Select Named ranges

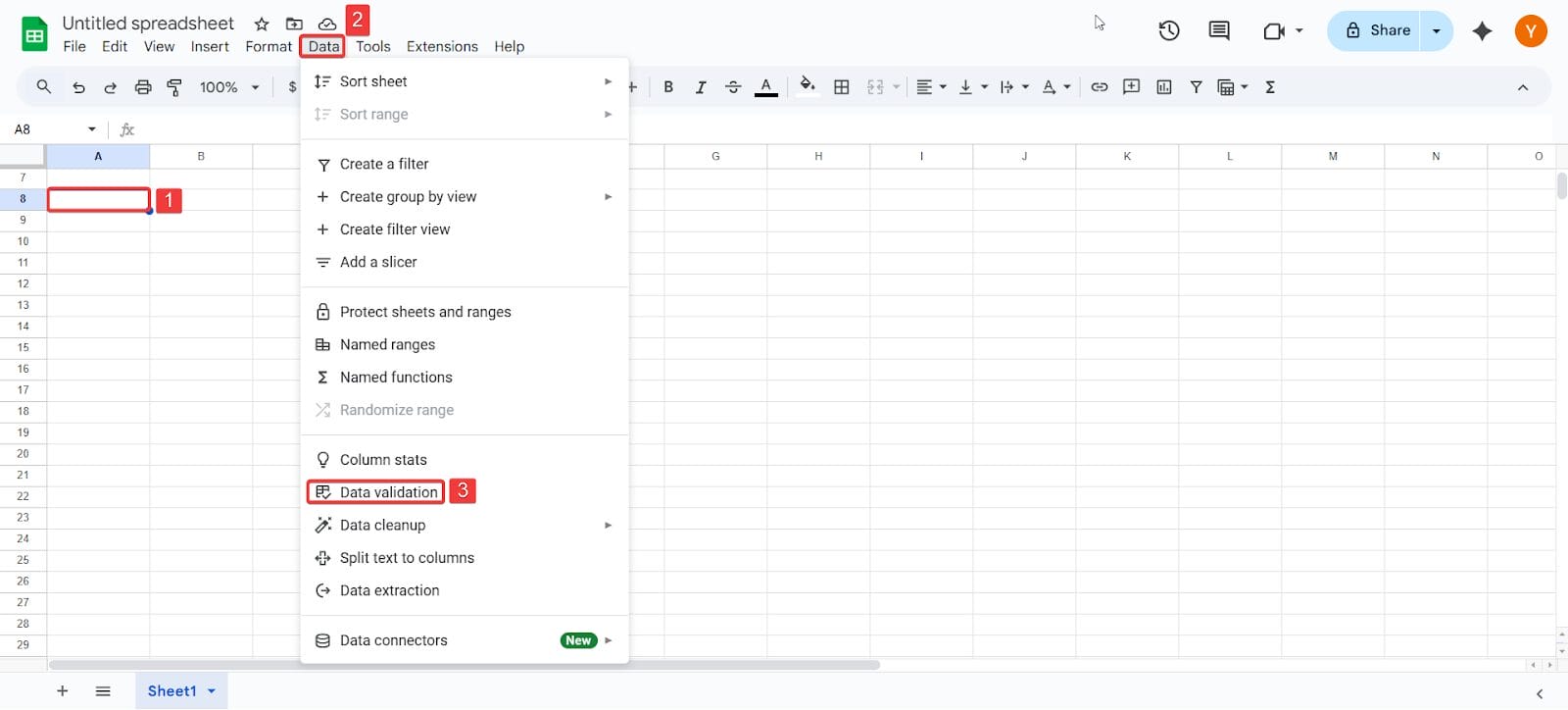click(465, 344)
